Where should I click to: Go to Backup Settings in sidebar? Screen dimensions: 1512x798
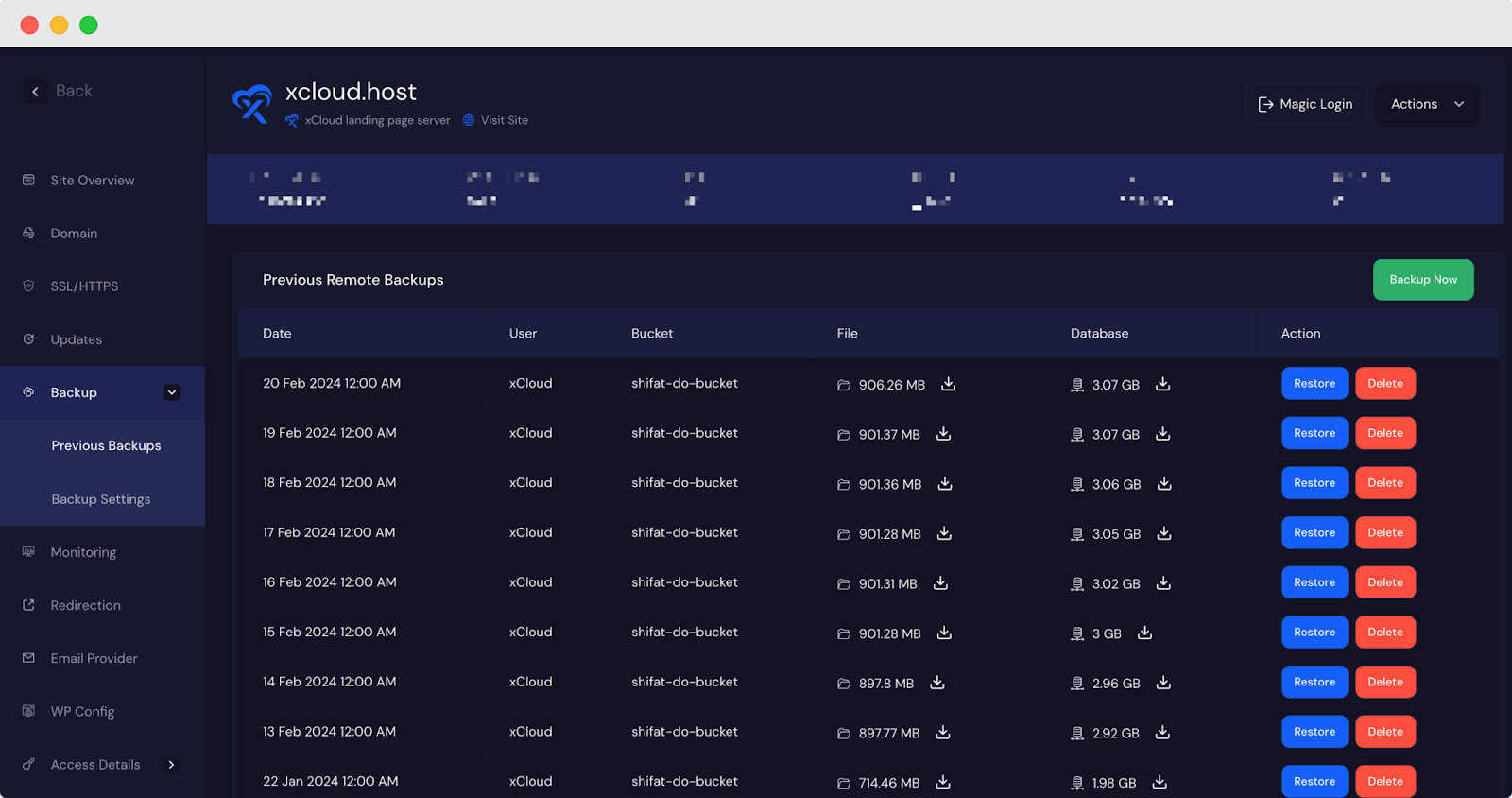(101, 499)
